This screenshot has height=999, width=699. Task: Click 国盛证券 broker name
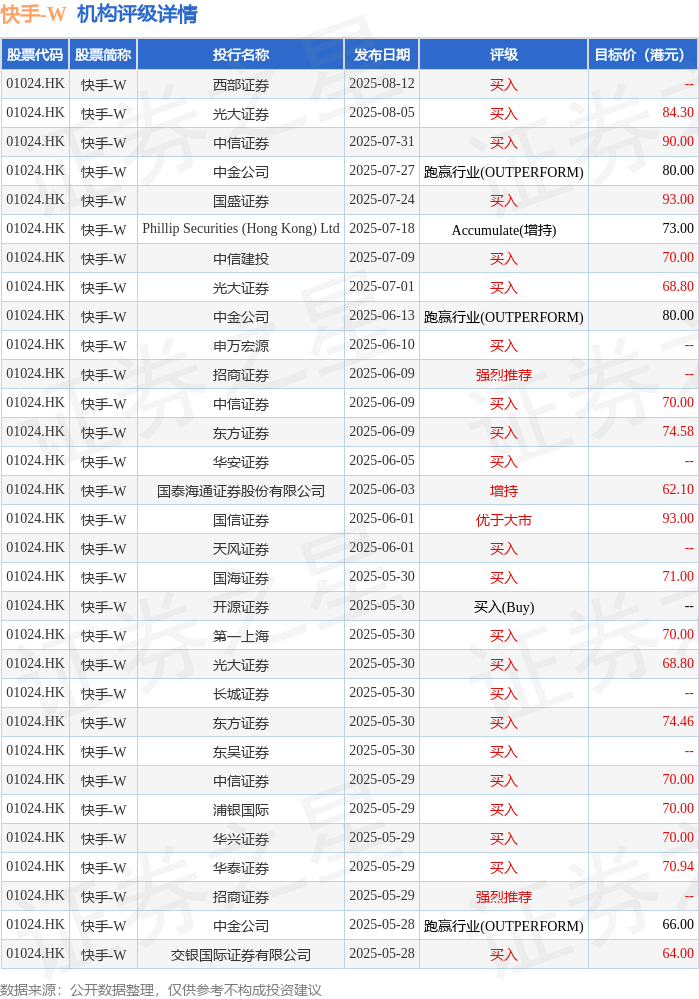pos(241,201)
